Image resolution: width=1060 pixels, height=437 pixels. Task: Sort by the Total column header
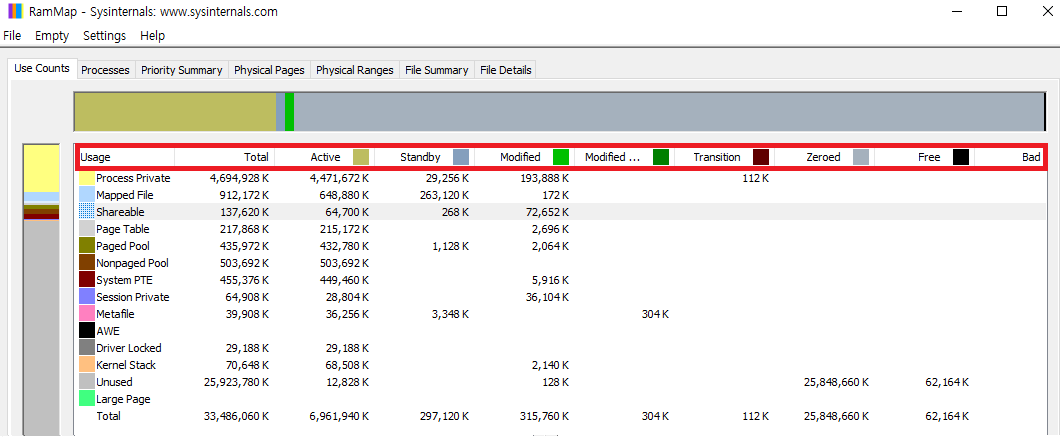tap(224, 157)
